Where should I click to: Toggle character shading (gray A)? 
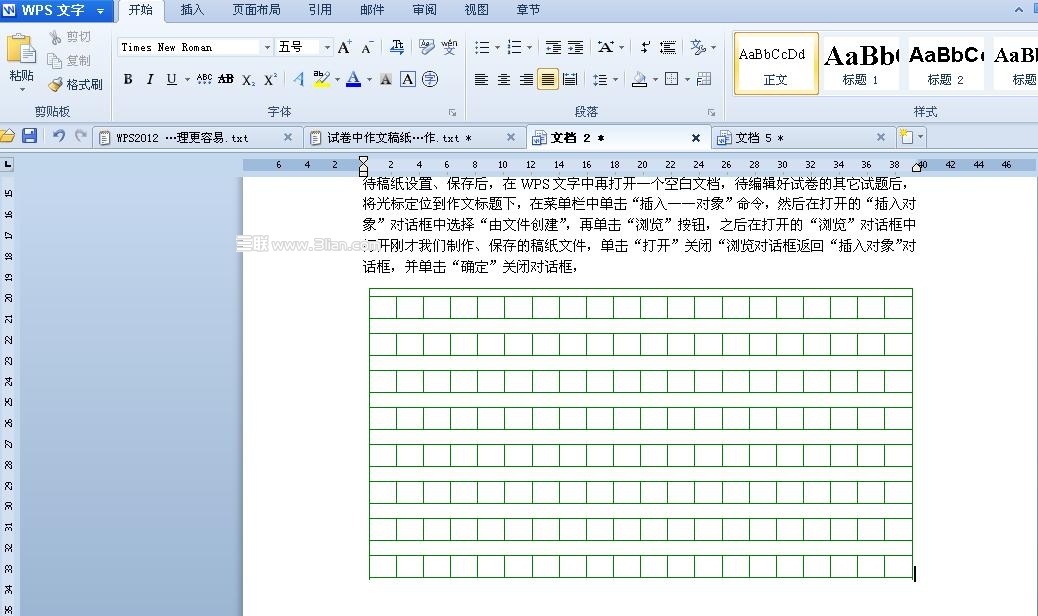(x=385, y=79)
